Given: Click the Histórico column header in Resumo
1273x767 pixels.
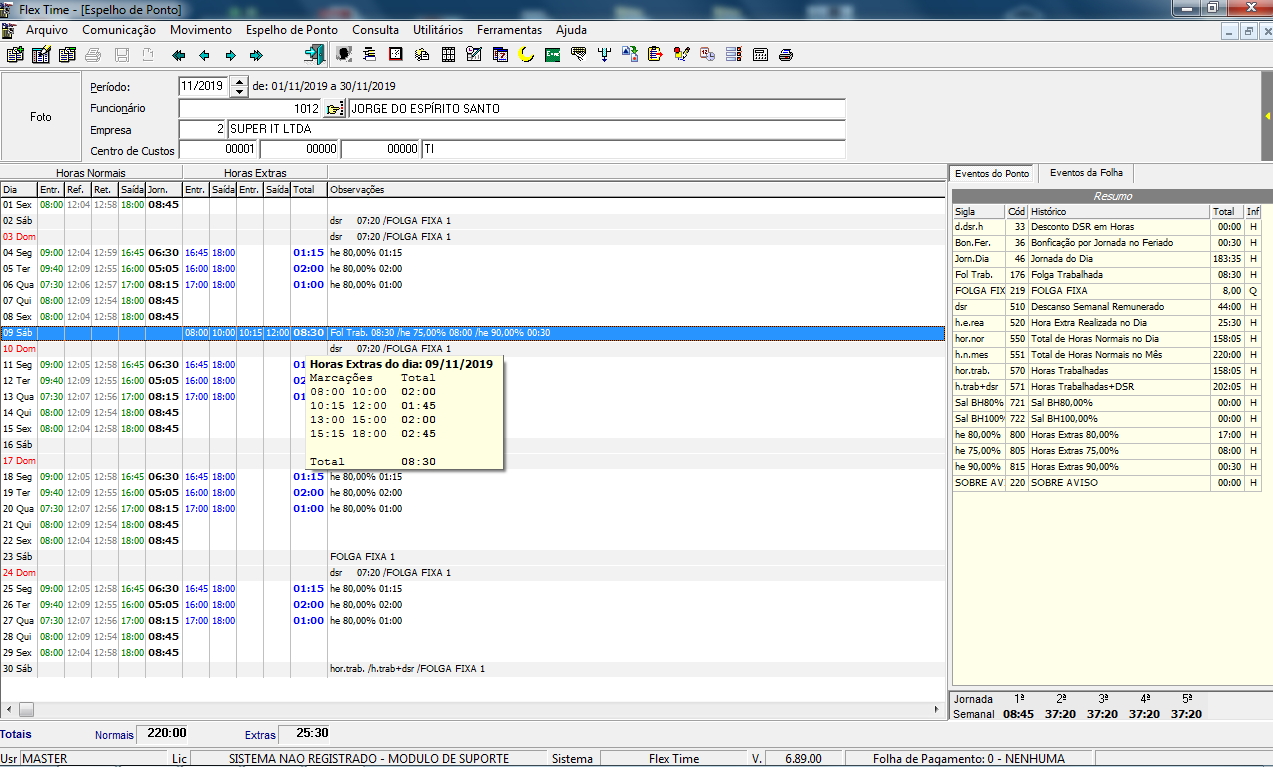Looking at the screenshot, I should tap(1118, 212).
